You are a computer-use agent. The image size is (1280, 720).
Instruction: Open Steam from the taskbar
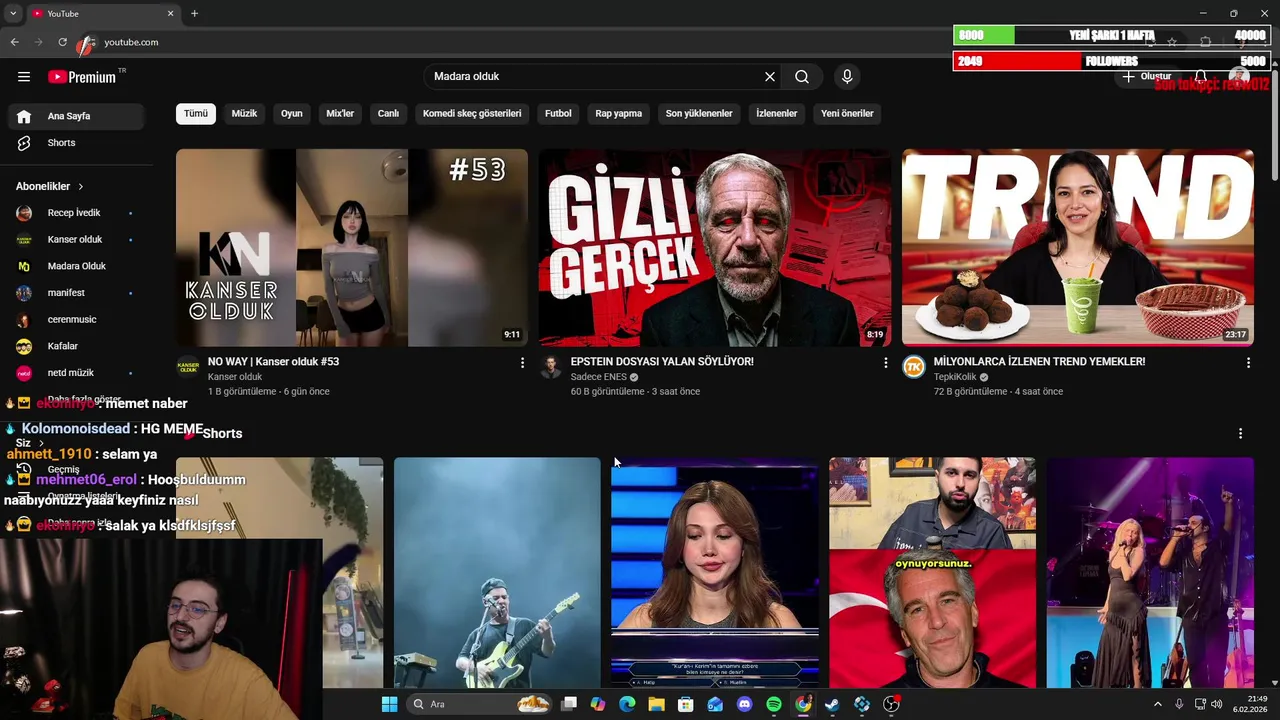click(x=832, y=704)
